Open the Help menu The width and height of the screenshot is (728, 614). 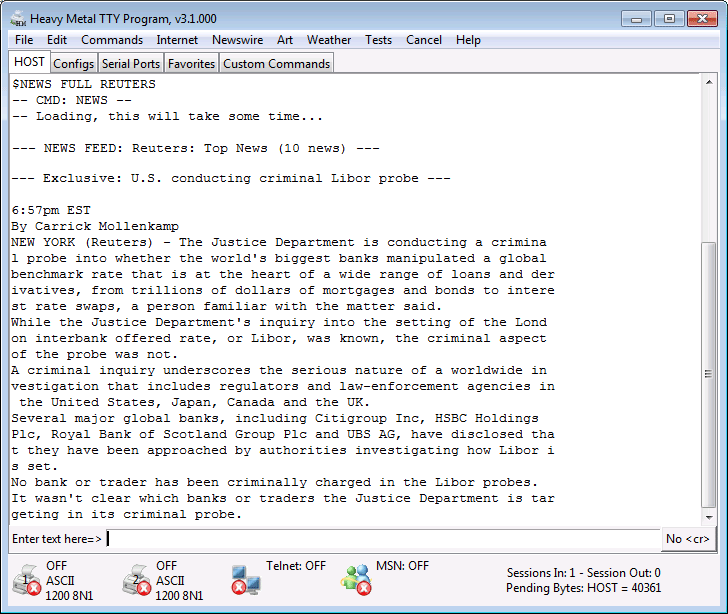tap(468, 40)
